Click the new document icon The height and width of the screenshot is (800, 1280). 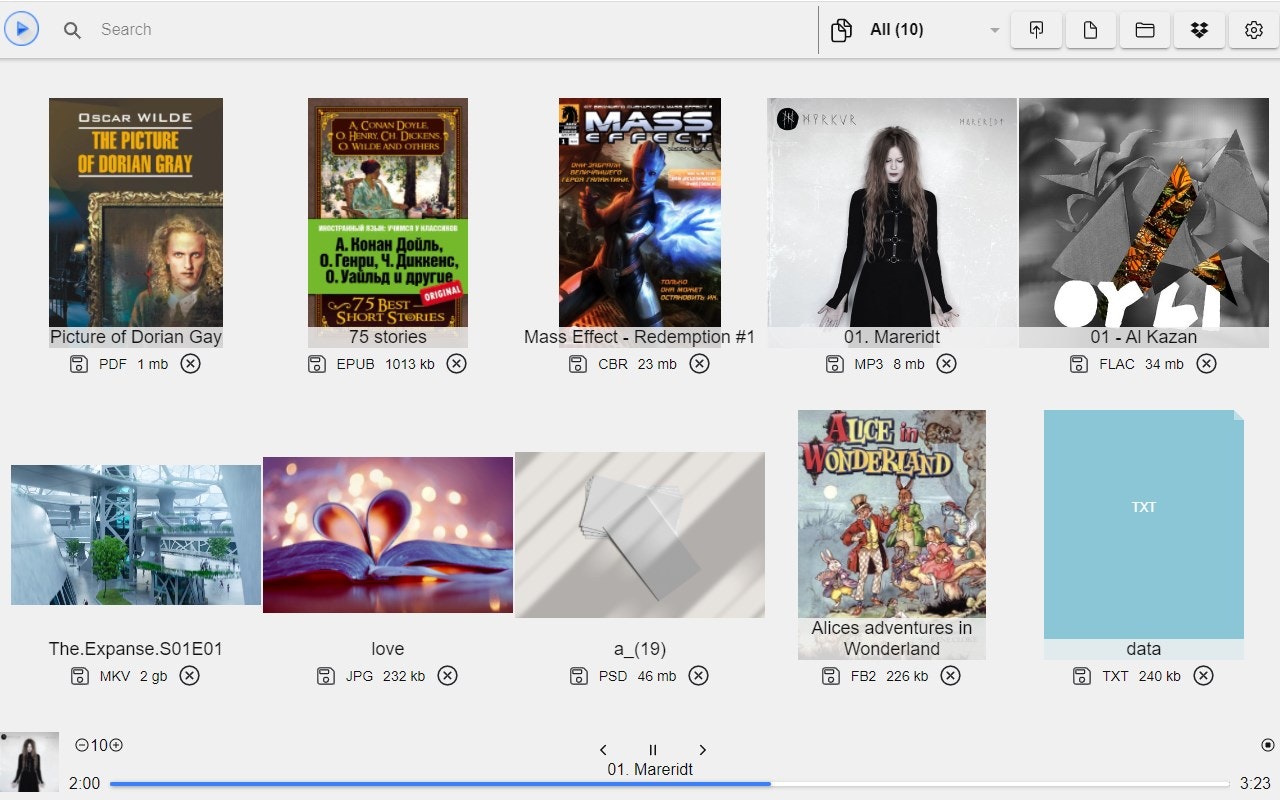click(x=1090, y=30)
